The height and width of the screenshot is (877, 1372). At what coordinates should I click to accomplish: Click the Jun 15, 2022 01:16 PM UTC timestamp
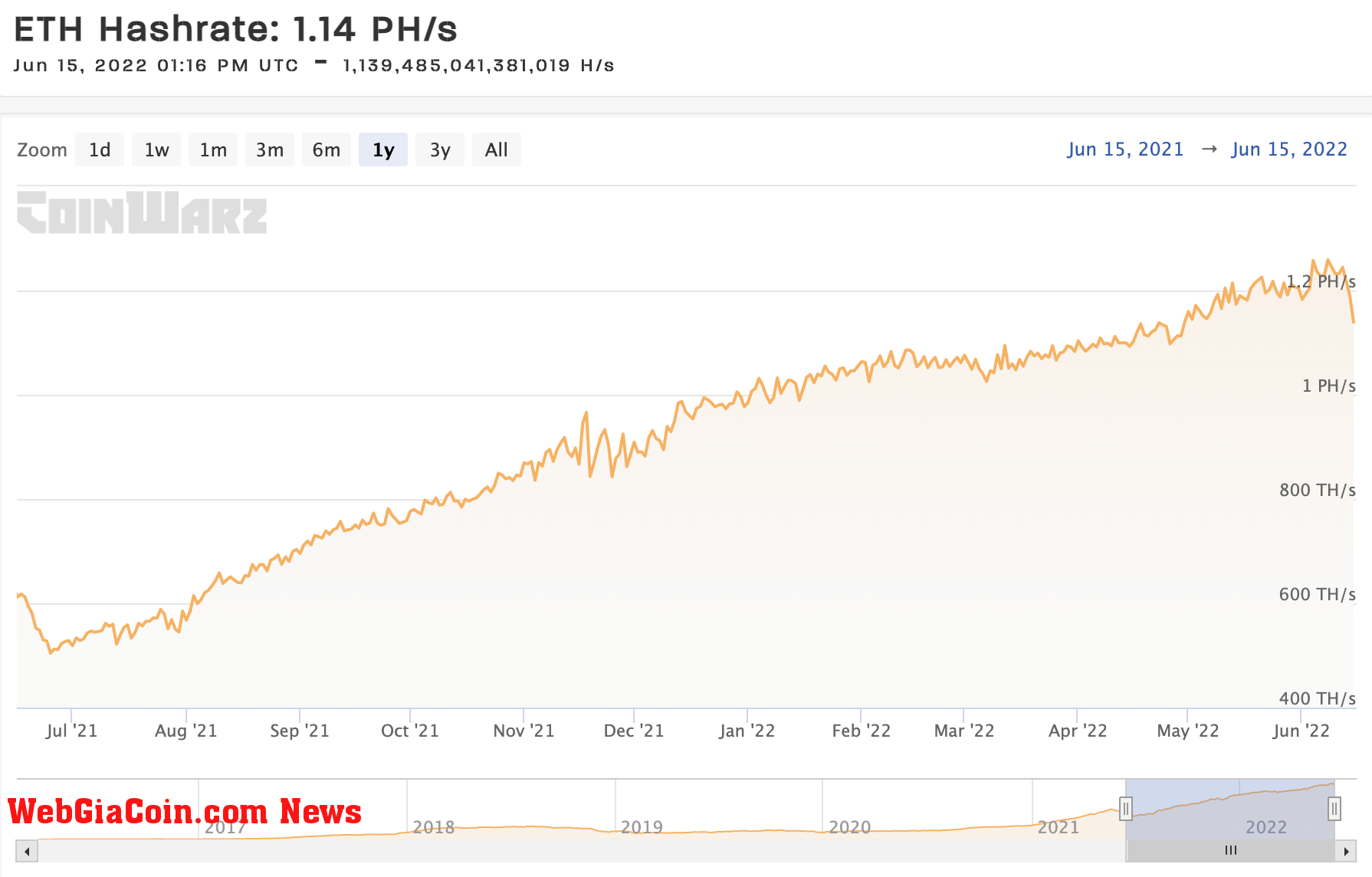(x=156, y=66)
